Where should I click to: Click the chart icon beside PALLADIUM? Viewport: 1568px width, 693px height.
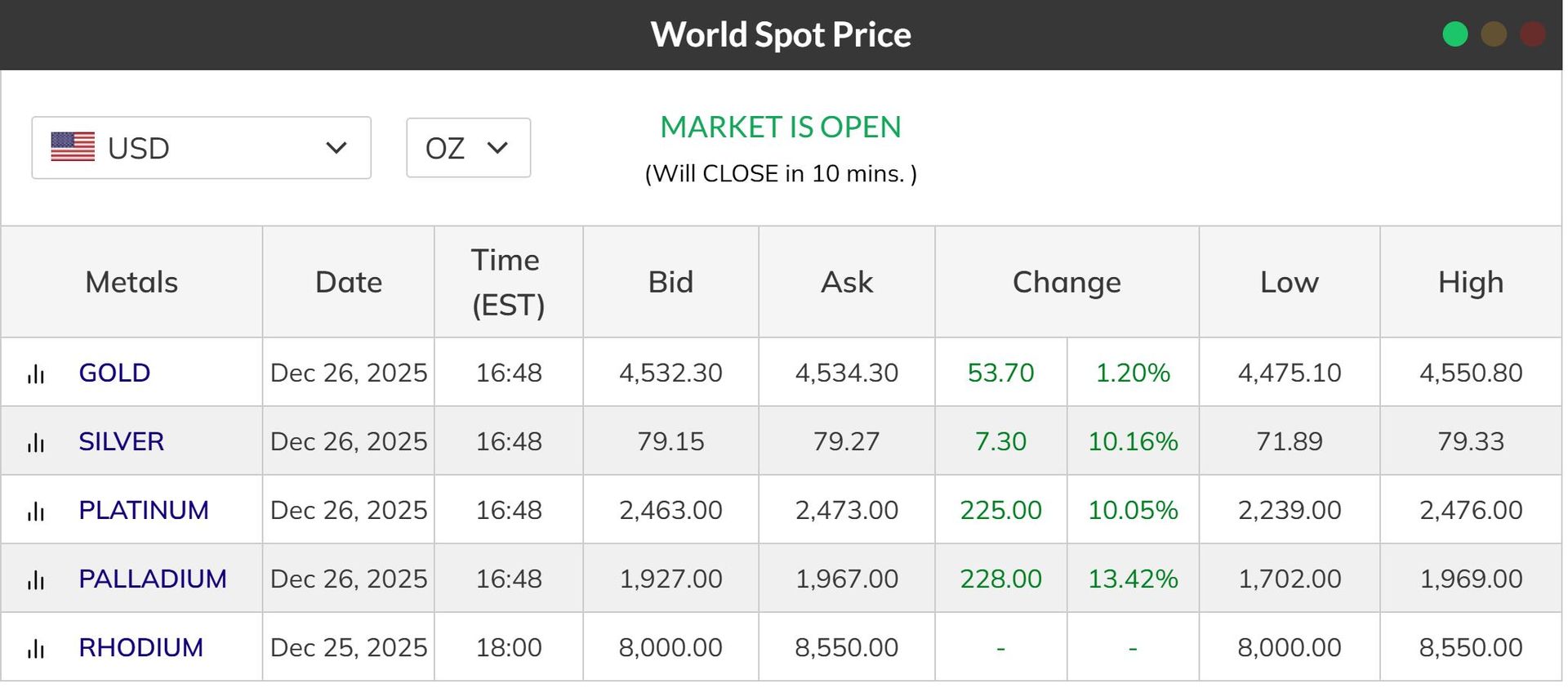(x=36, y=580)
